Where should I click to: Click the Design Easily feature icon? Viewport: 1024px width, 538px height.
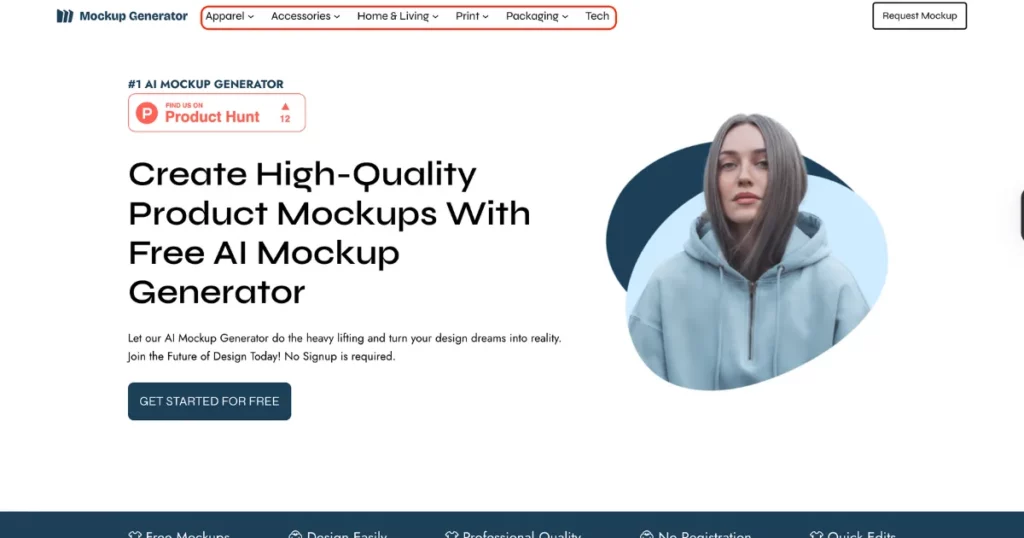[295, 534]
